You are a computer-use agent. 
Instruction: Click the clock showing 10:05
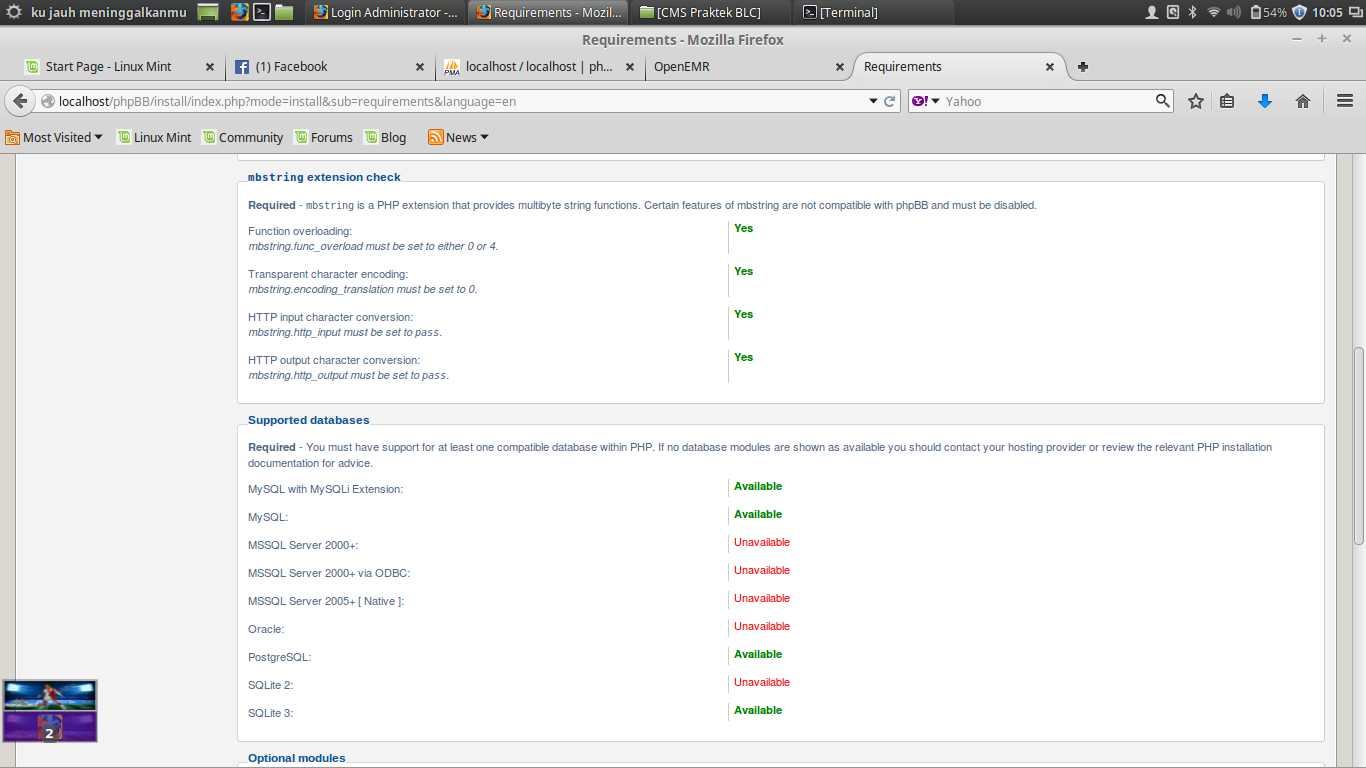tap(1328, 12)
